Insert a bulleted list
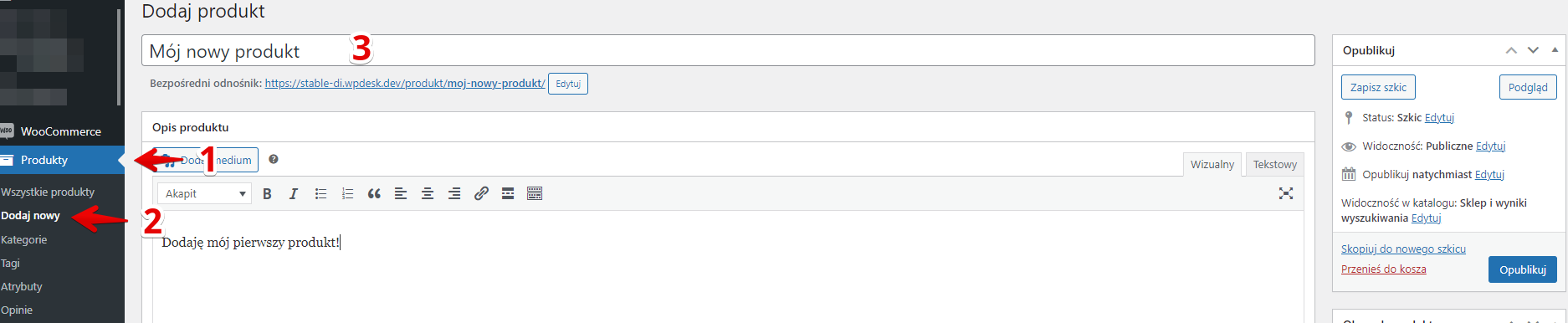 point(320,193)
